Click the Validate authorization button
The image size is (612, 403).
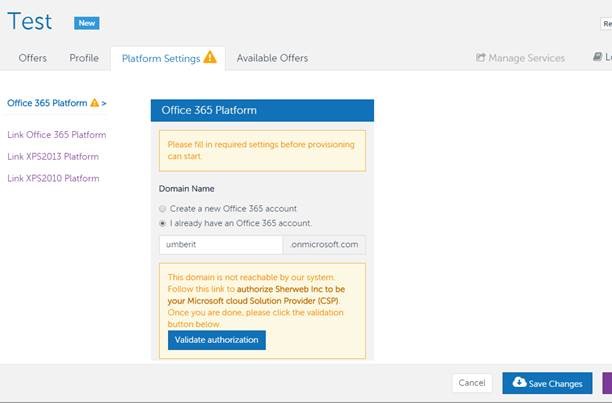pyautogui.click(x=217, y=340)
